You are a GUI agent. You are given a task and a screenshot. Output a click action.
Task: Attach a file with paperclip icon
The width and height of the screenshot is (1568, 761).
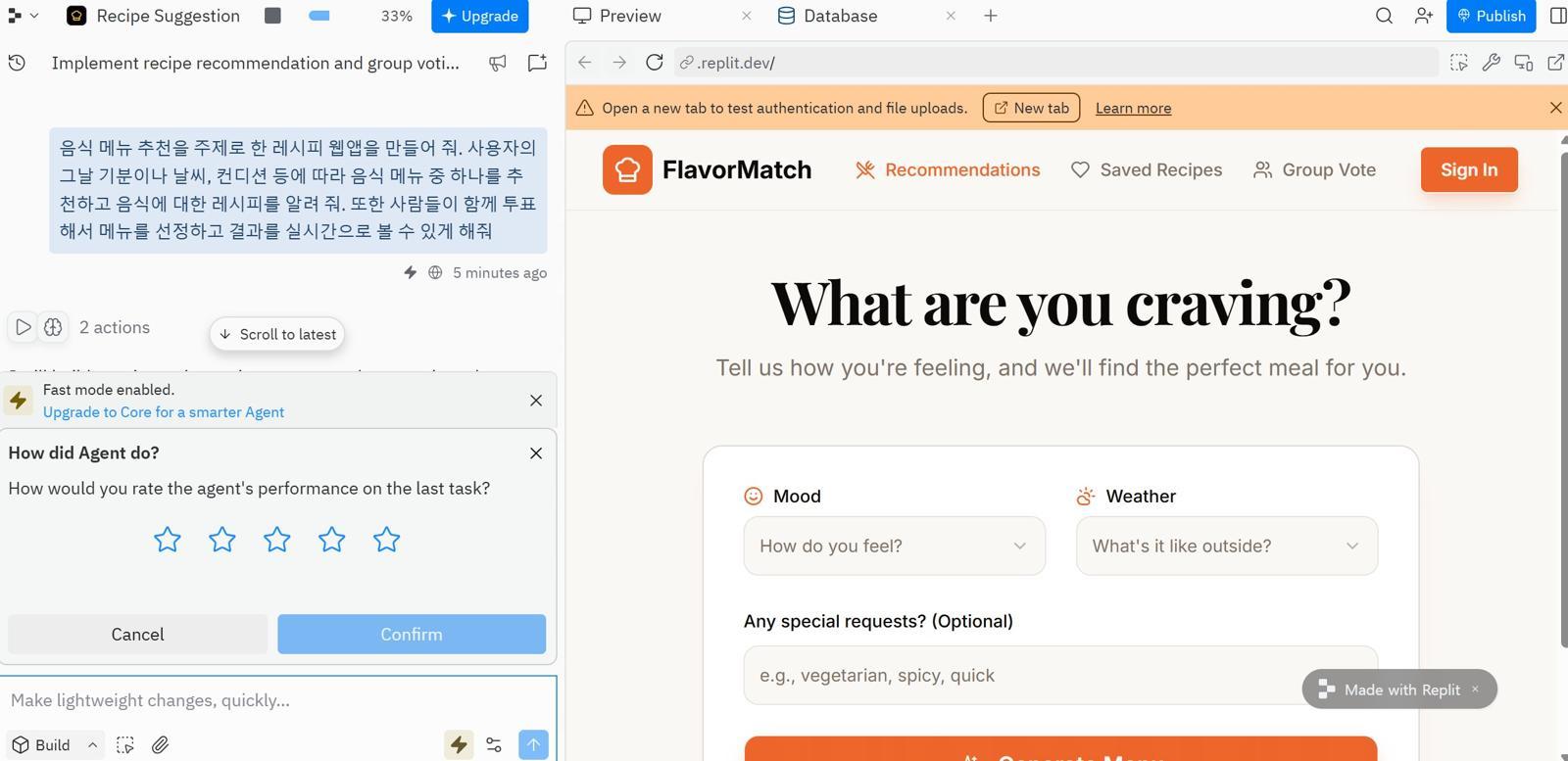[161, 745]
